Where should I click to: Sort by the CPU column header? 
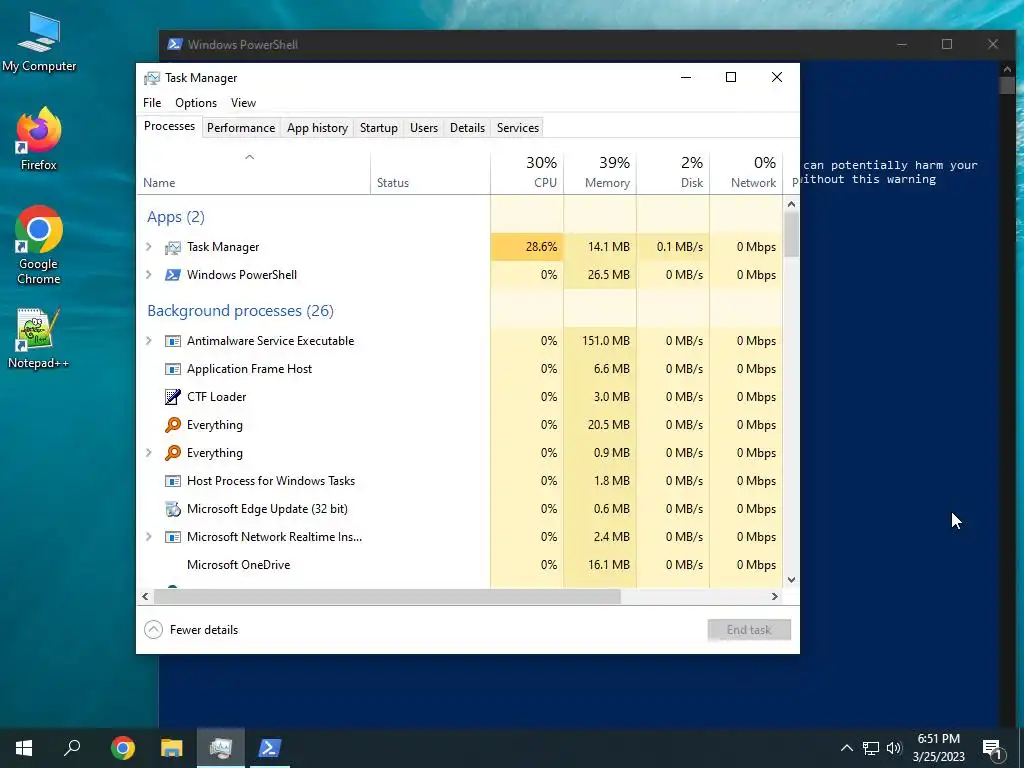coord(527,172)
